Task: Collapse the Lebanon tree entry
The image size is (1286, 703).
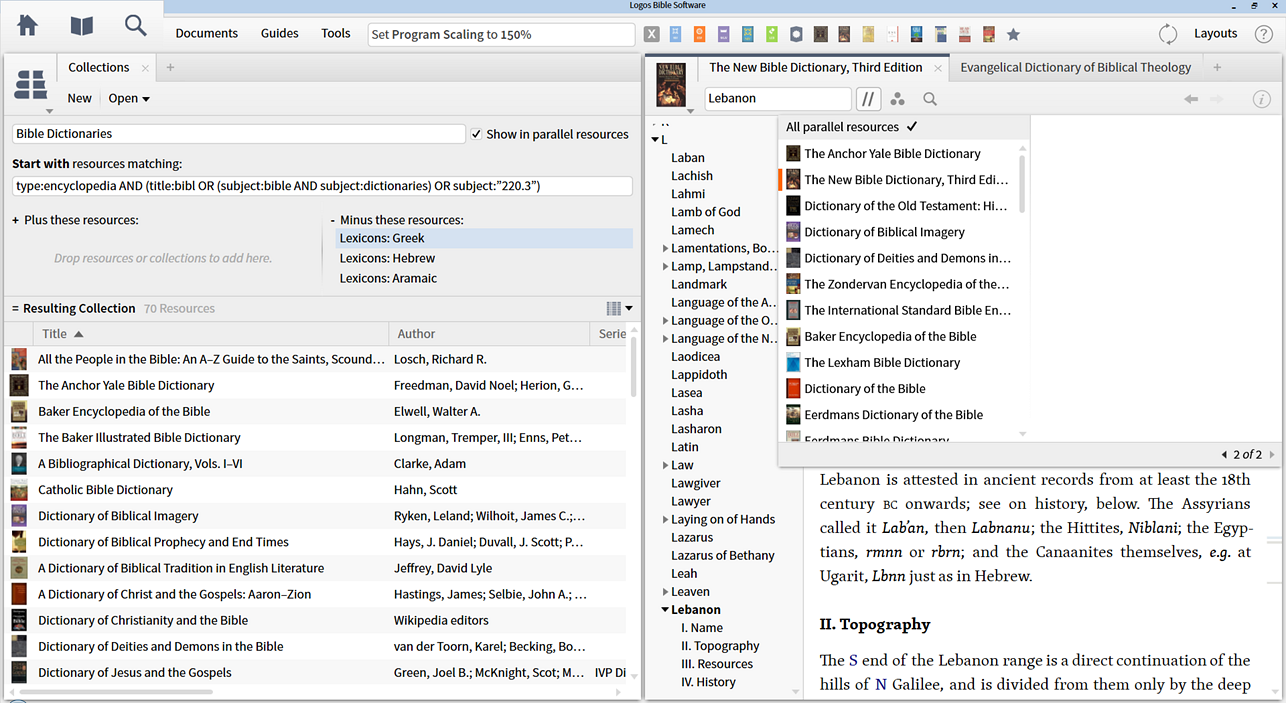Action: coord(665,609)
